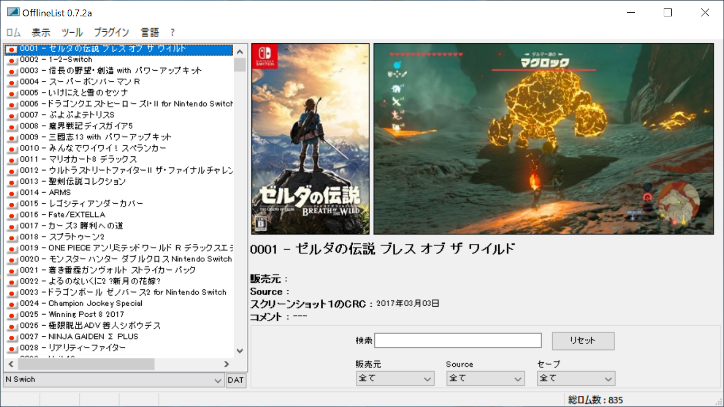Click the Breath of the Wild gameplay screenshot

tap(545, 139)
